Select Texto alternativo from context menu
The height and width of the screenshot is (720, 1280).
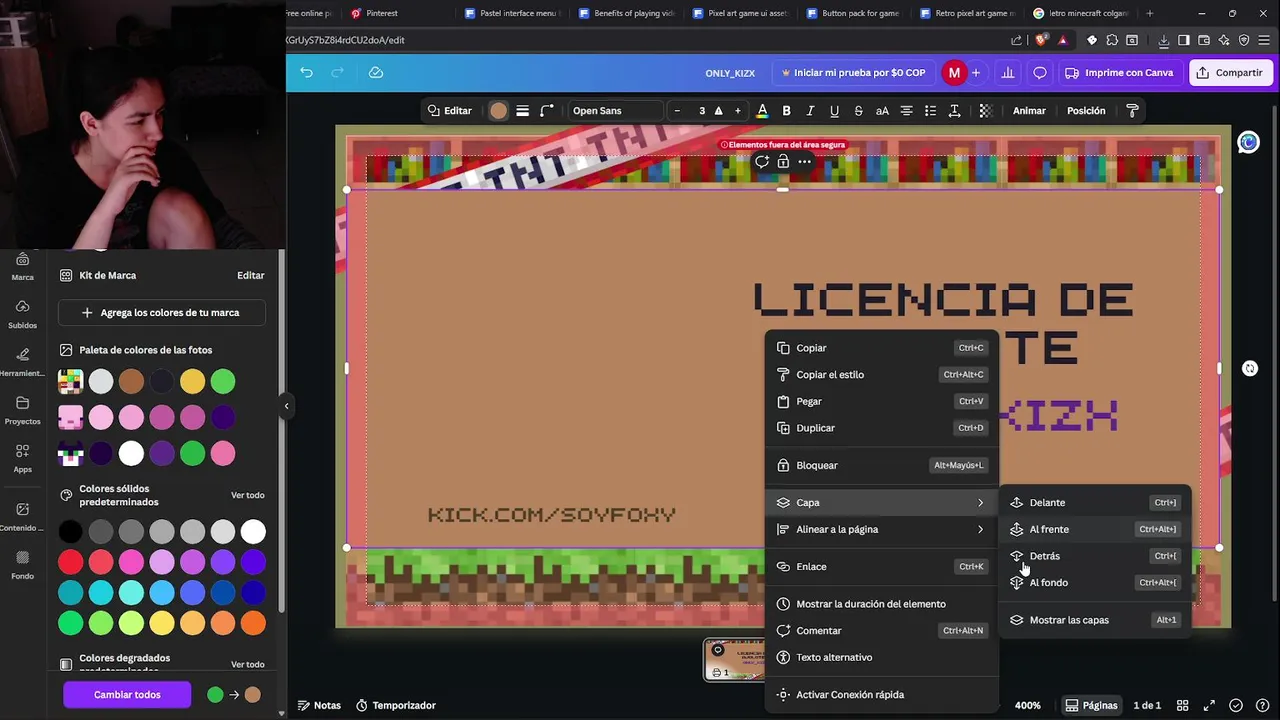point(882,657)
